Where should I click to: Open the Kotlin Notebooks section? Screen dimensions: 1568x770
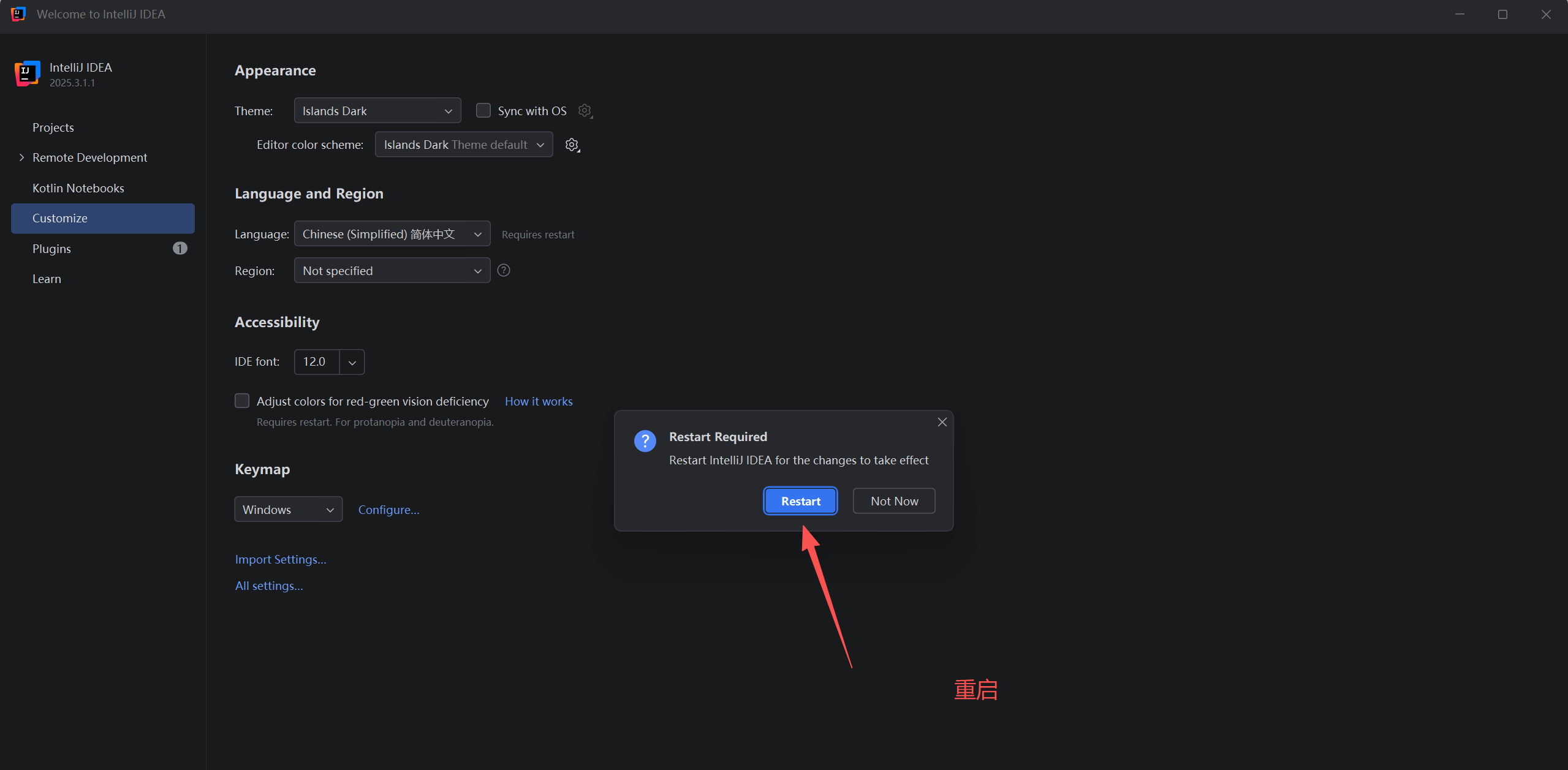click(x=78, y=188)
